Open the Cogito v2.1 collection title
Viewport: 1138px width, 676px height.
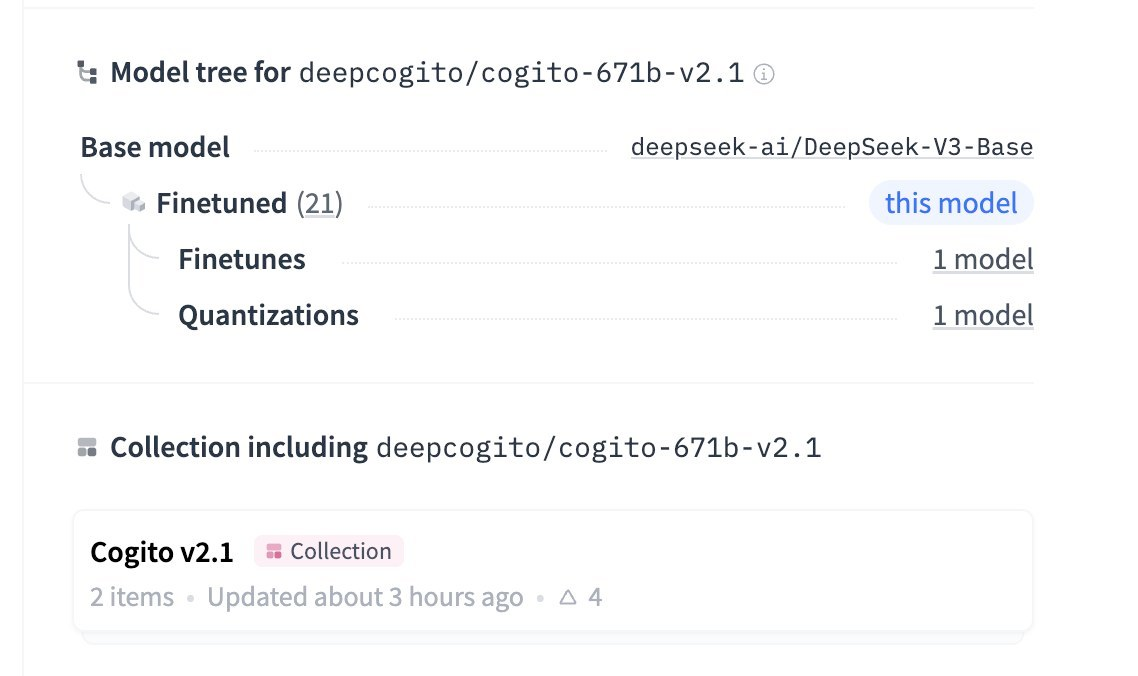162,552
